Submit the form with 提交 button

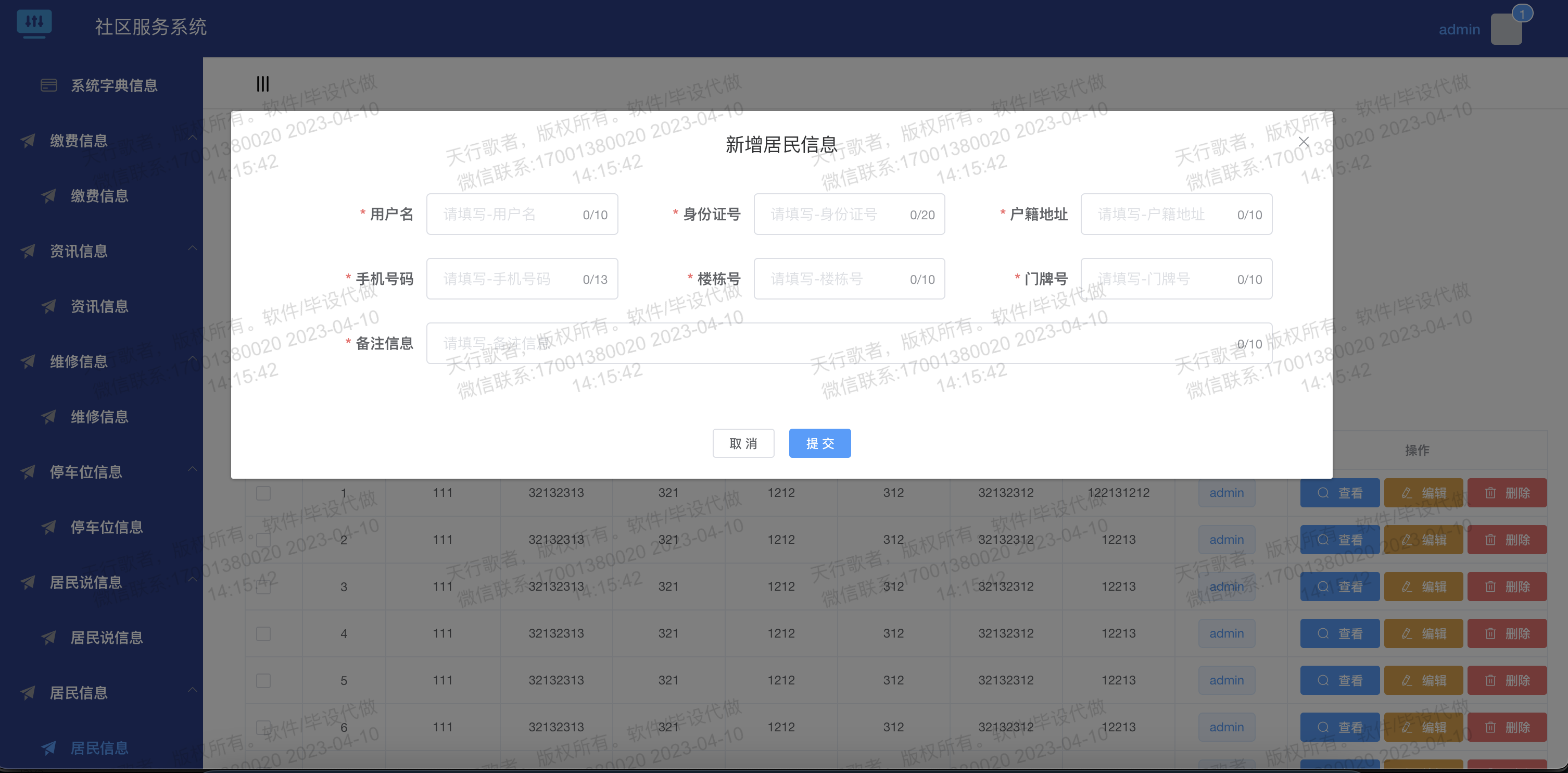[x=819, y=443]
